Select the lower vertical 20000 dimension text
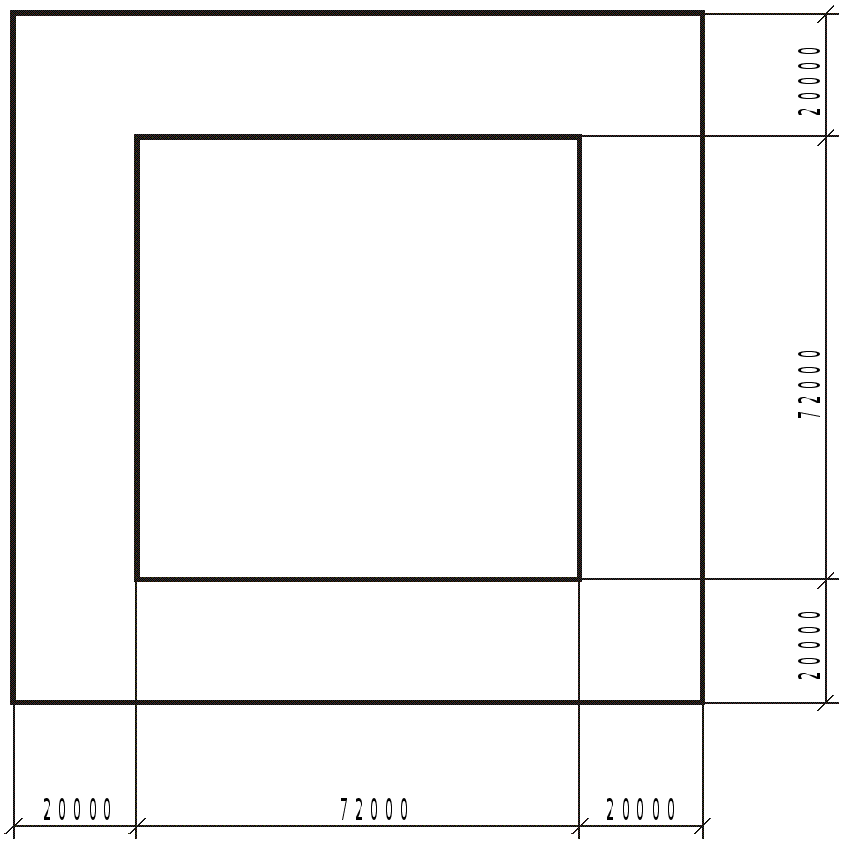Screen dimensions: 844x844 point(808,645)
